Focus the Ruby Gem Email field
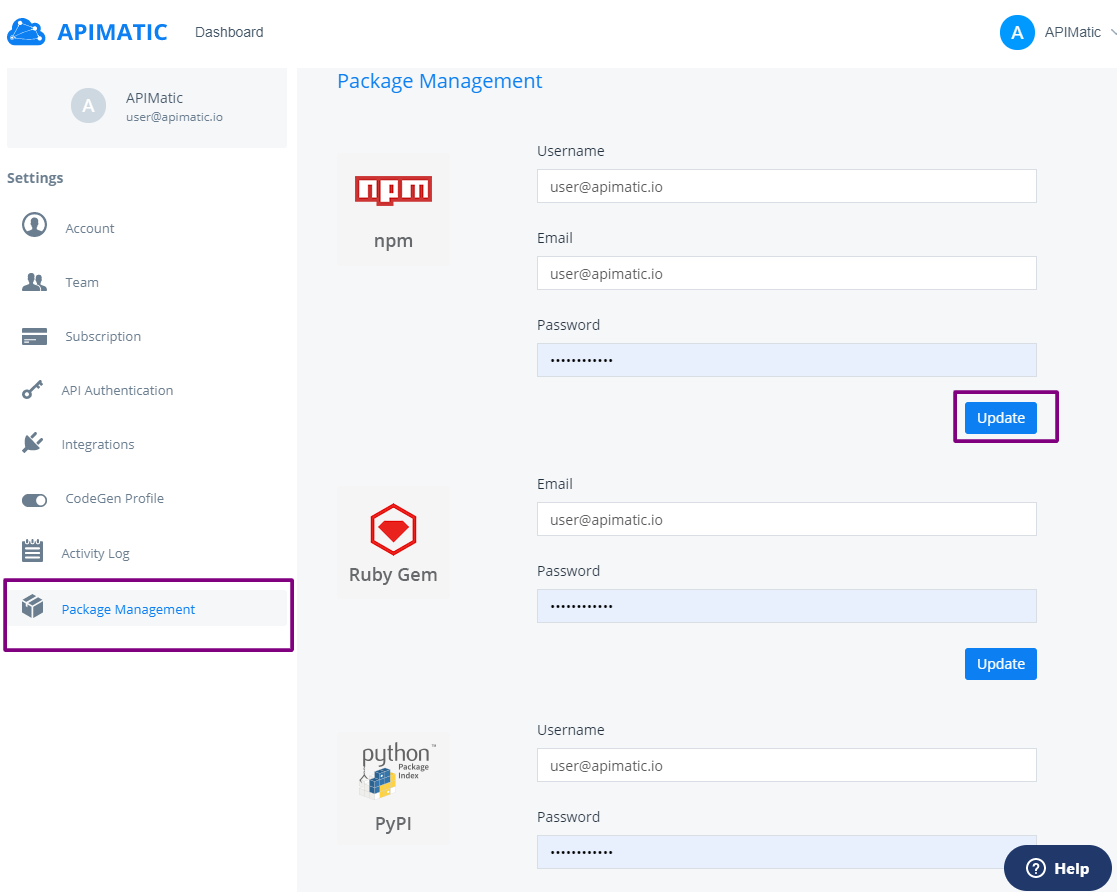 (x=786, y=519)
